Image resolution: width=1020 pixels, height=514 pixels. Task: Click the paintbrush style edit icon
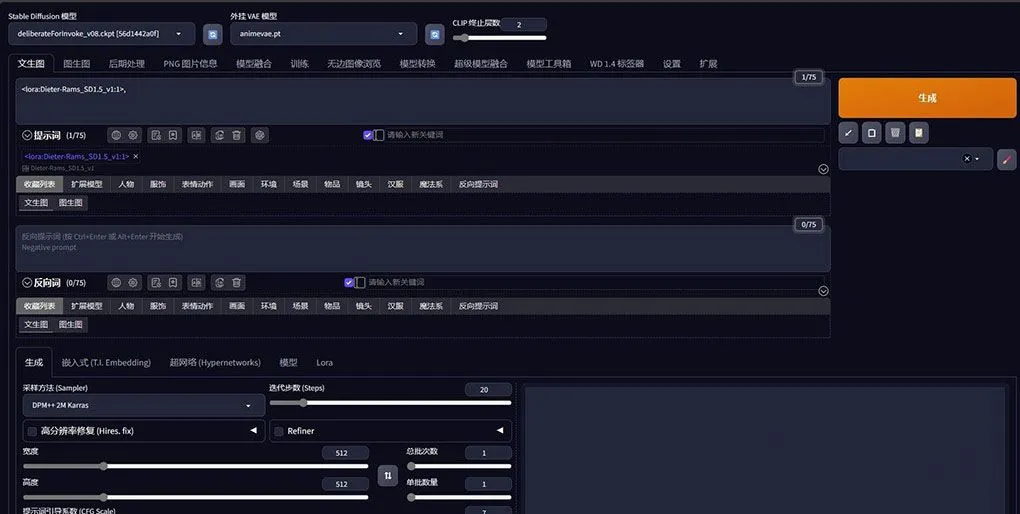click(1007, 159)
